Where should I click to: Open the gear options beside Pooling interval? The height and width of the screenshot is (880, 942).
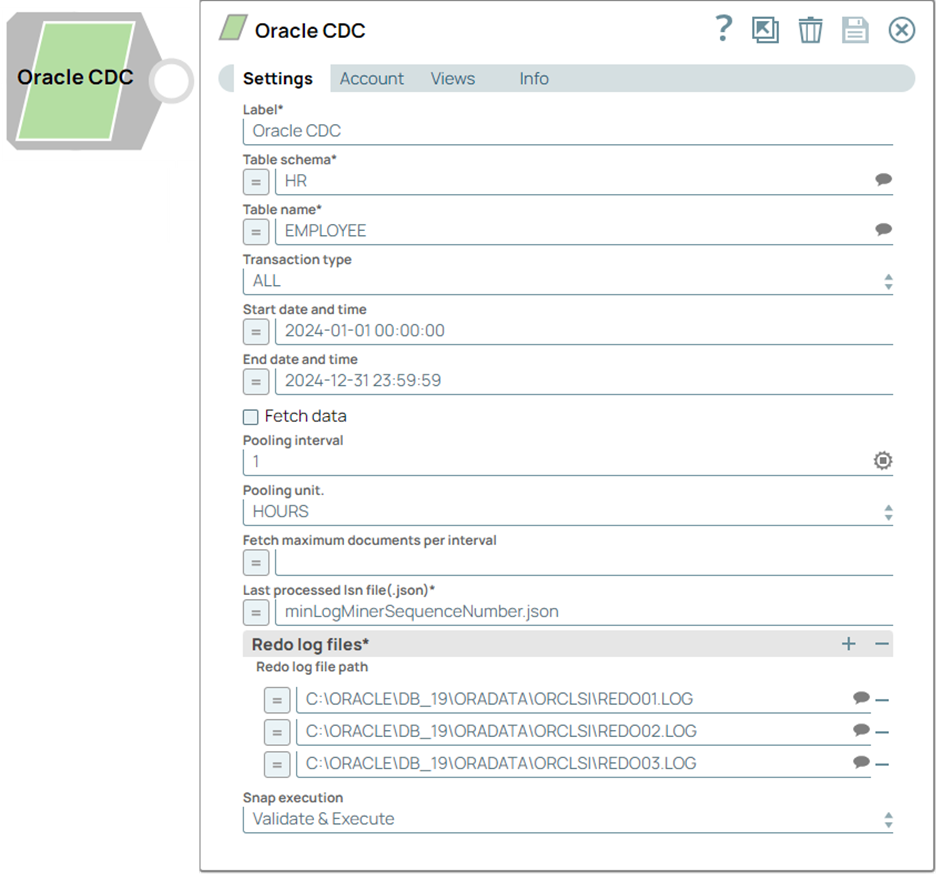[x=881, y=460]
